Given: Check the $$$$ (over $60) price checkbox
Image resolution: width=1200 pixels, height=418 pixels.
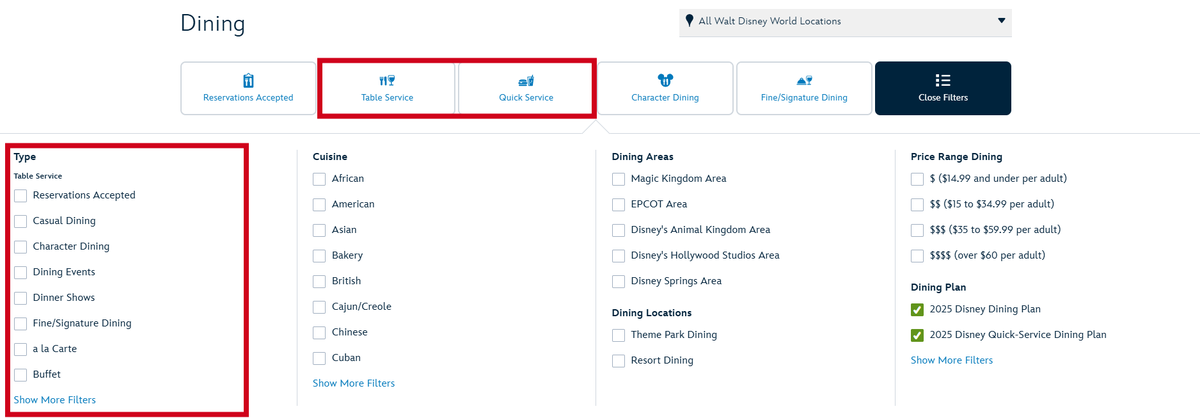Looking at the screenshot, I should 918,256.
